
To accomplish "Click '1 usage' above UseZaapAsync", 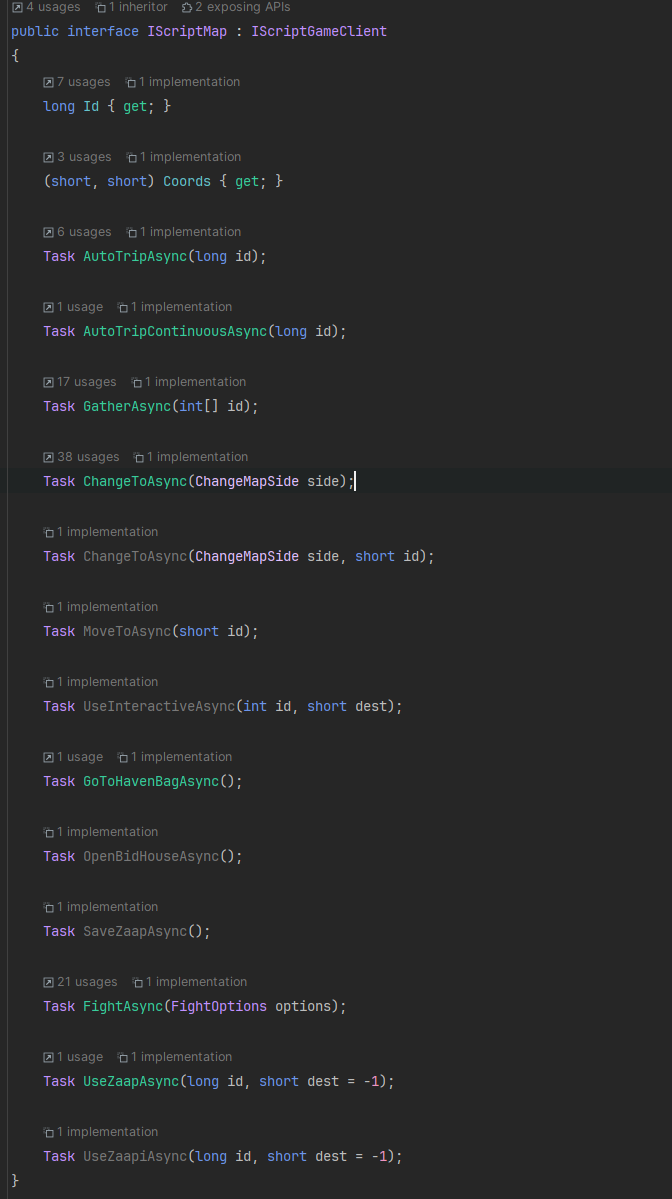I will (80, 1056).
